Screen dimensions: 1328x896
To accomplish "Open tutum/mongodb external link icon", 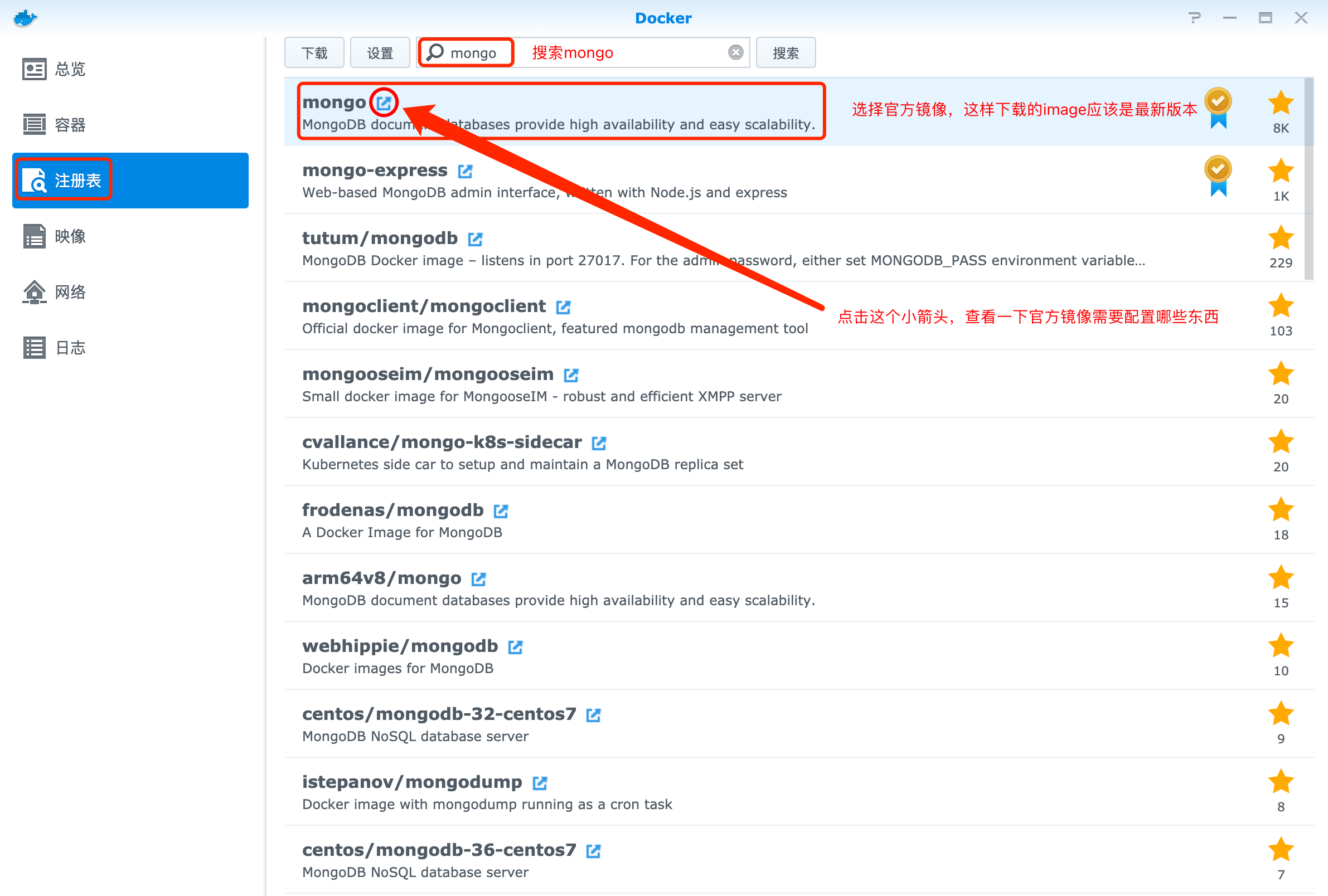I will pos(475,238).
